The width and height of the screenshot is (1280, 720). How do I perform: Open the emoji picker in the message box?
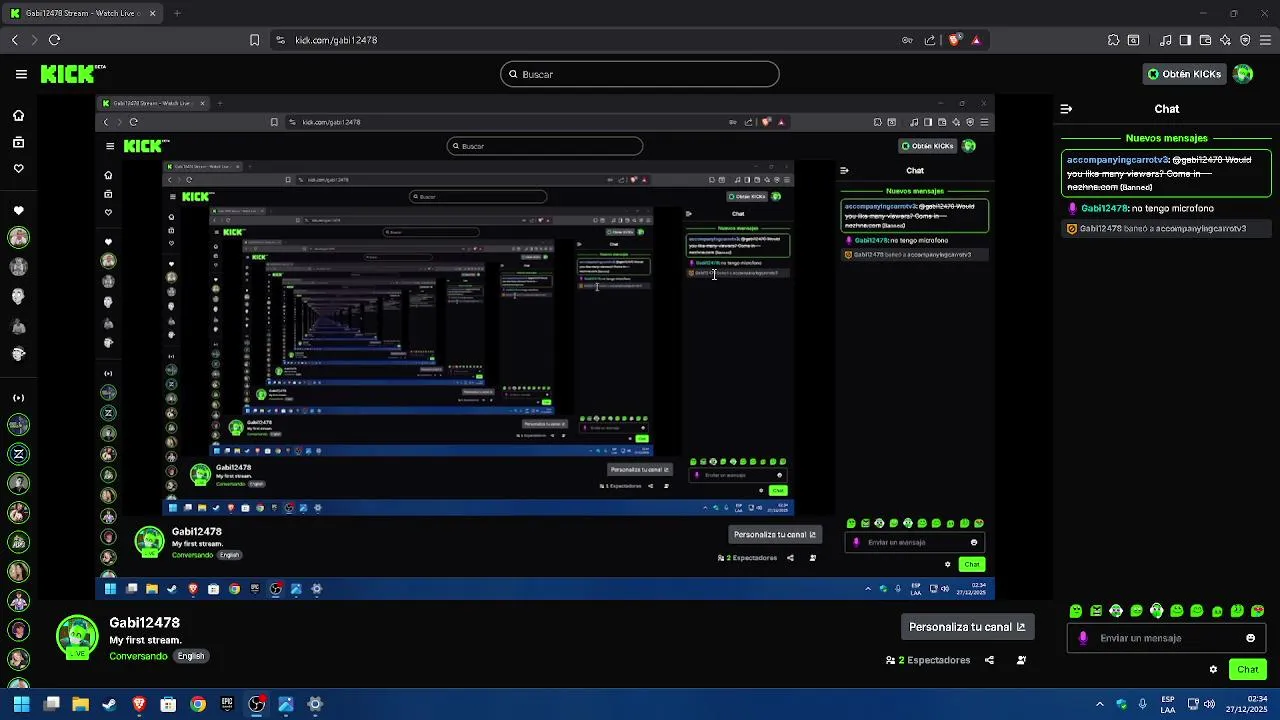point(1250,638)
